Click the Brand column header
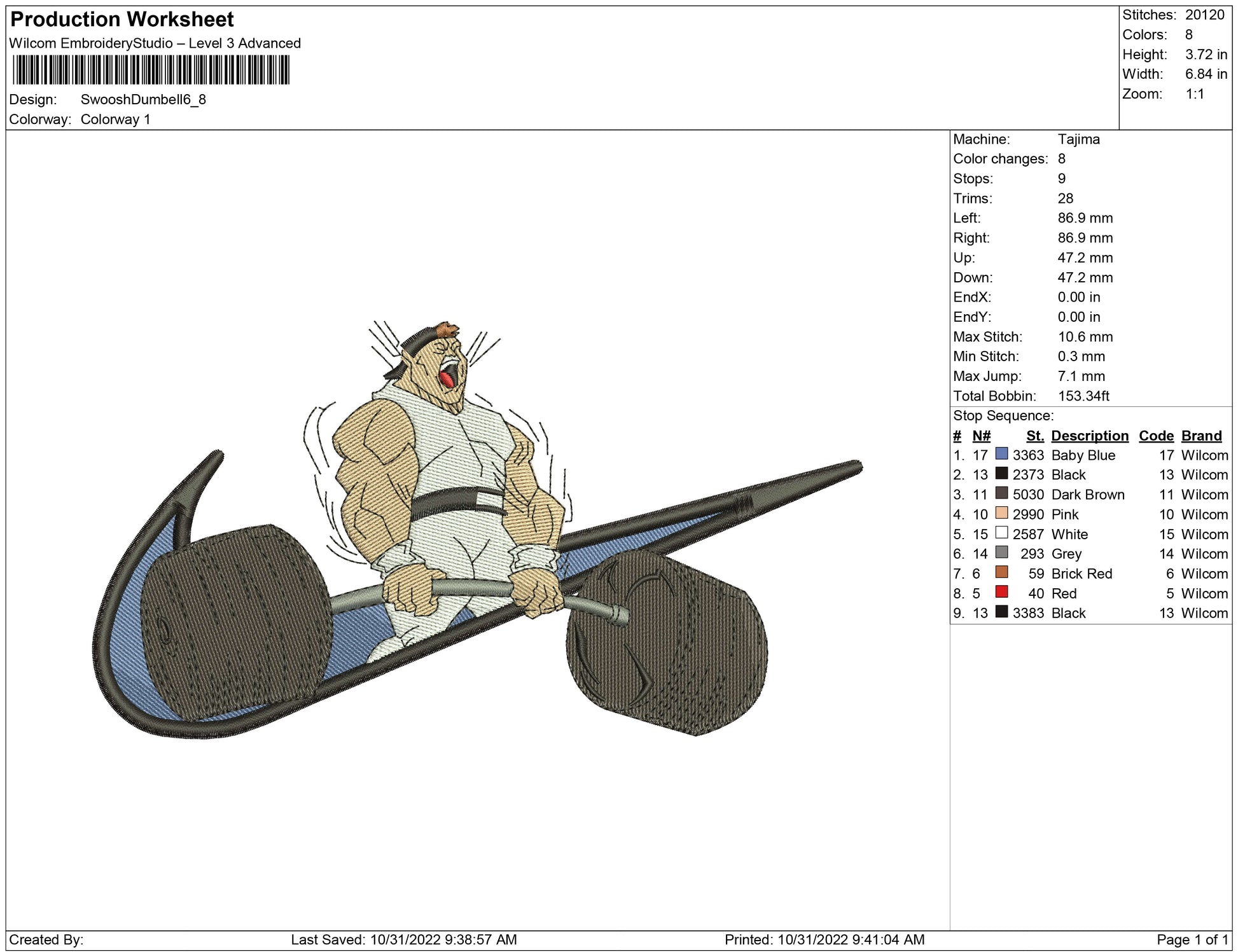 click(x=1201, y=436)
